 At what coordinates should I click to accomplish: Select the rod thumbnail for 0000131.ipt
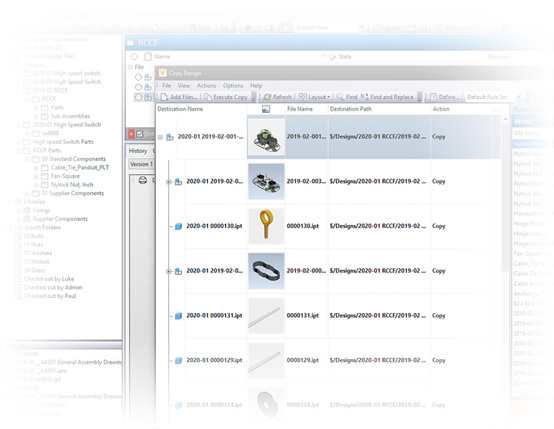[x=266, y=316]
